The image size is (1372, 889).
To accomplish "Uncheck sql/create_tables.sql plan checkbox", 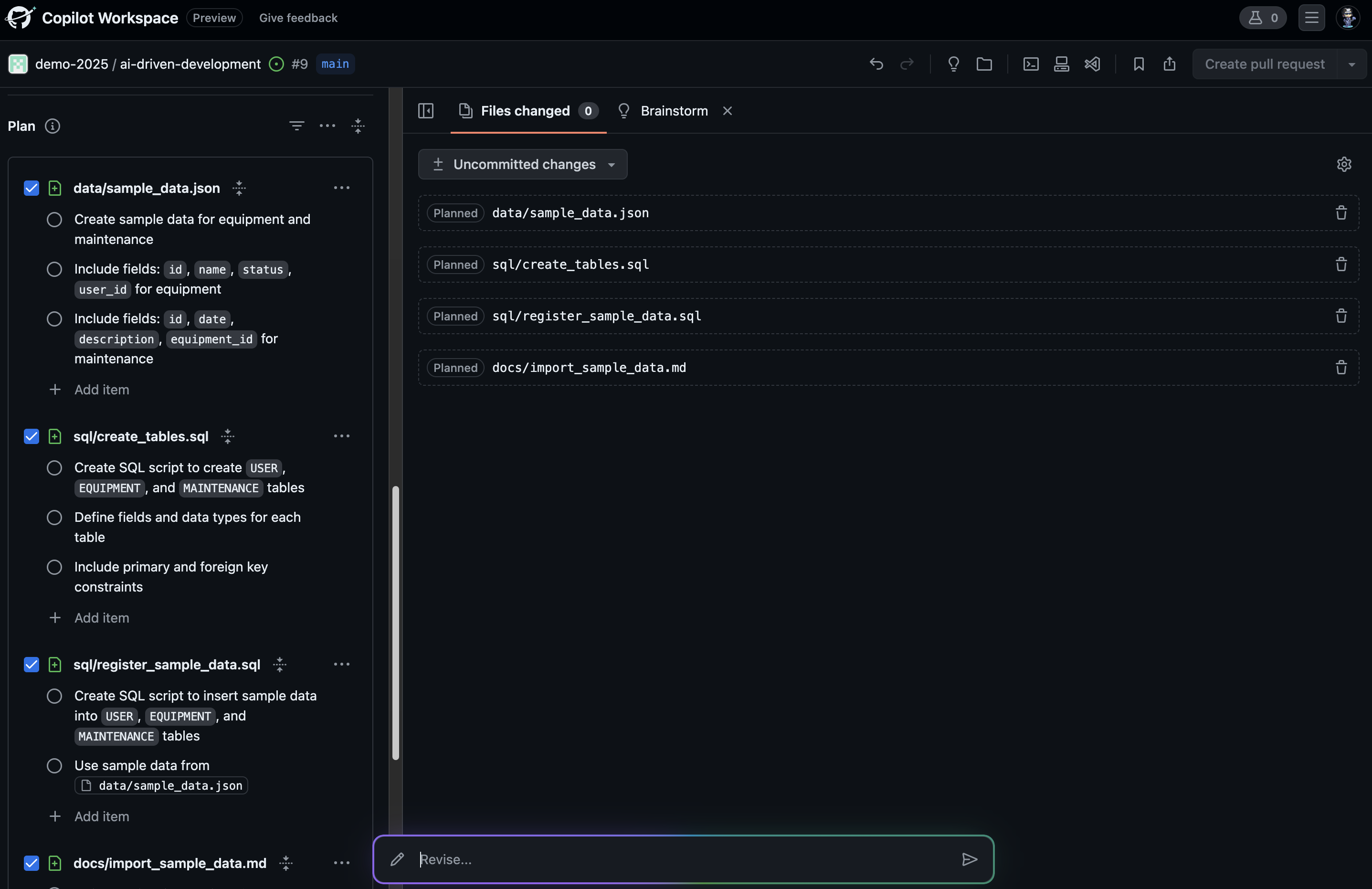I will [31, 436].
